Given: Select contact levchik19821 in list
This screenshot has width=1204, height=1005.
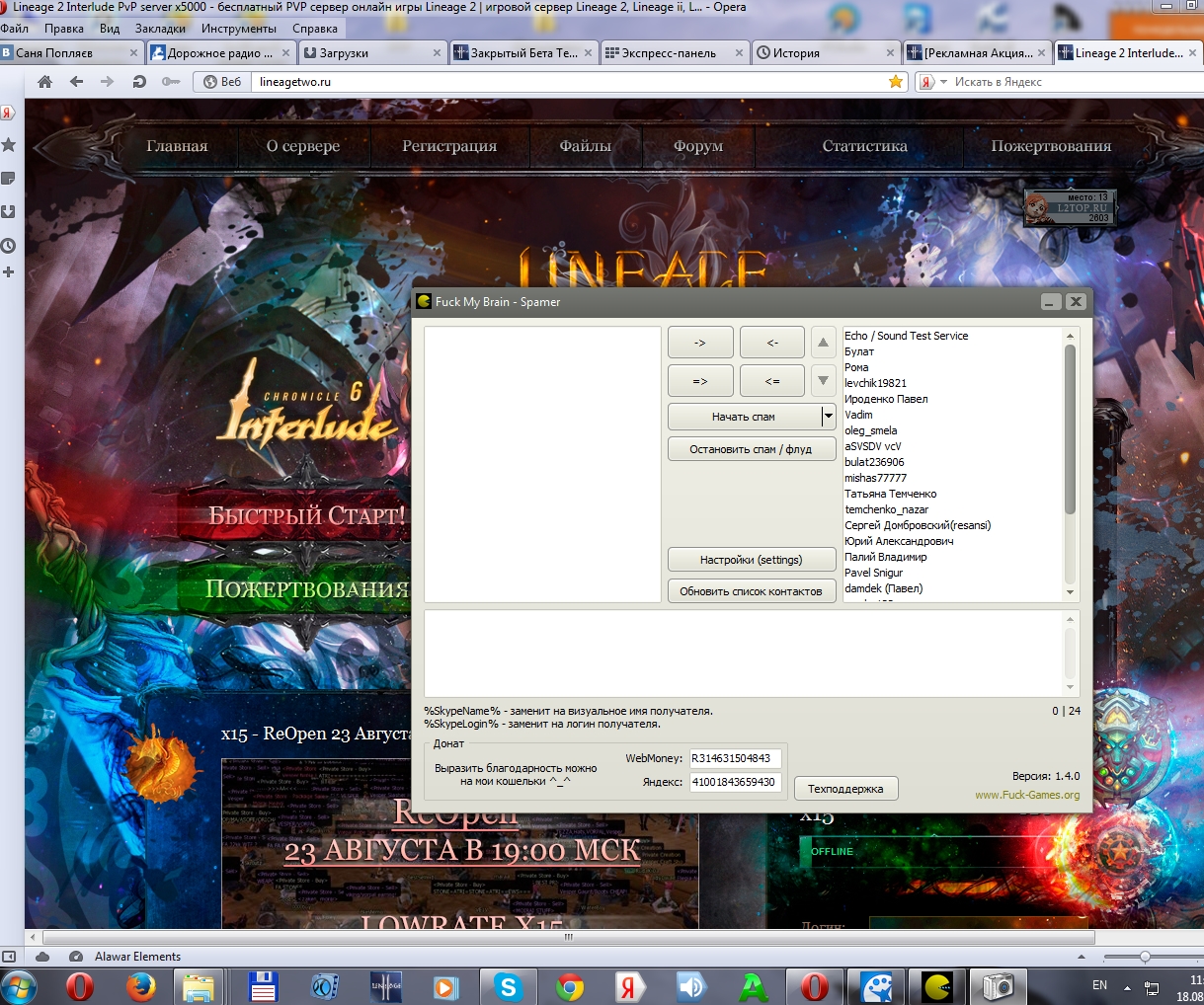Looking at the screenshot, I should tap(875, 383).
